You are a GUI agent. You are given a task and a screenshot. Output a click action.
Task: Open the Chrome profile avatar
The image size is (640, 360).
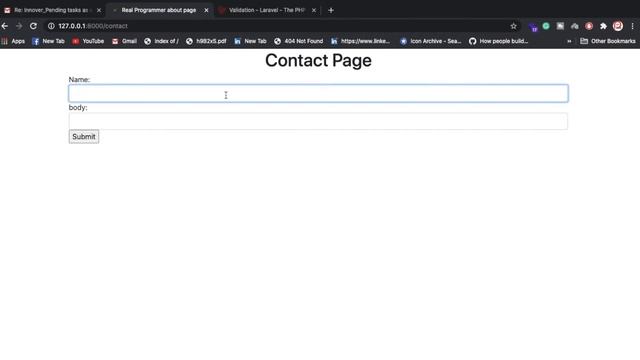[618, 26]
